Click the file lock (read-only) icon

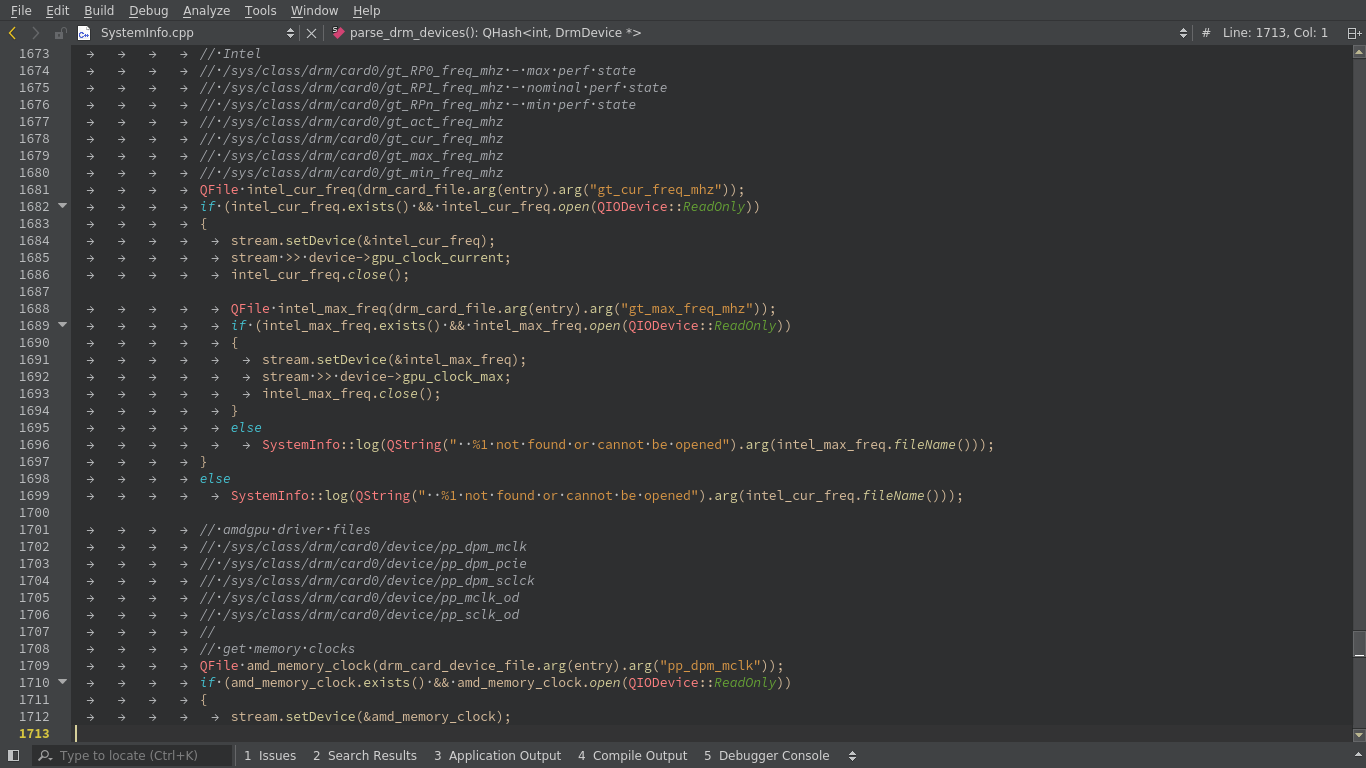click(x=60, y=33)
